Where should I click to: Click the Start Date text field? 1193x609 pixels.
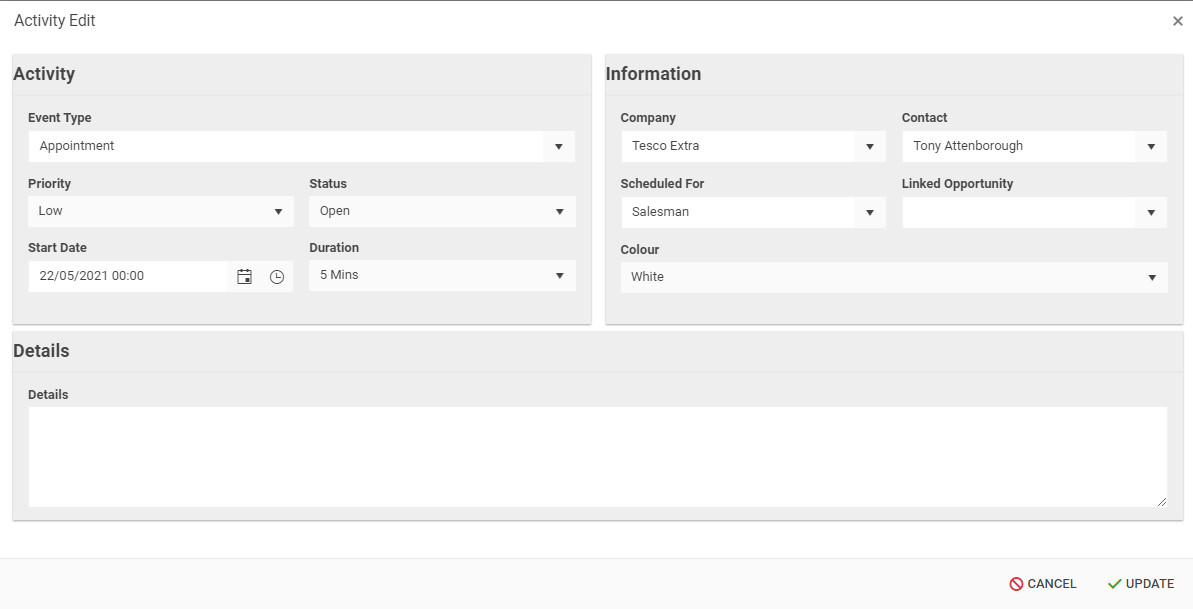tap(128, 276)
